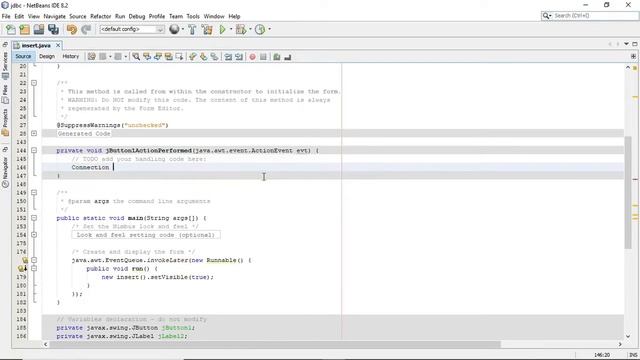
Task: Click the Clean and Build icon
Action: [207, 29]
